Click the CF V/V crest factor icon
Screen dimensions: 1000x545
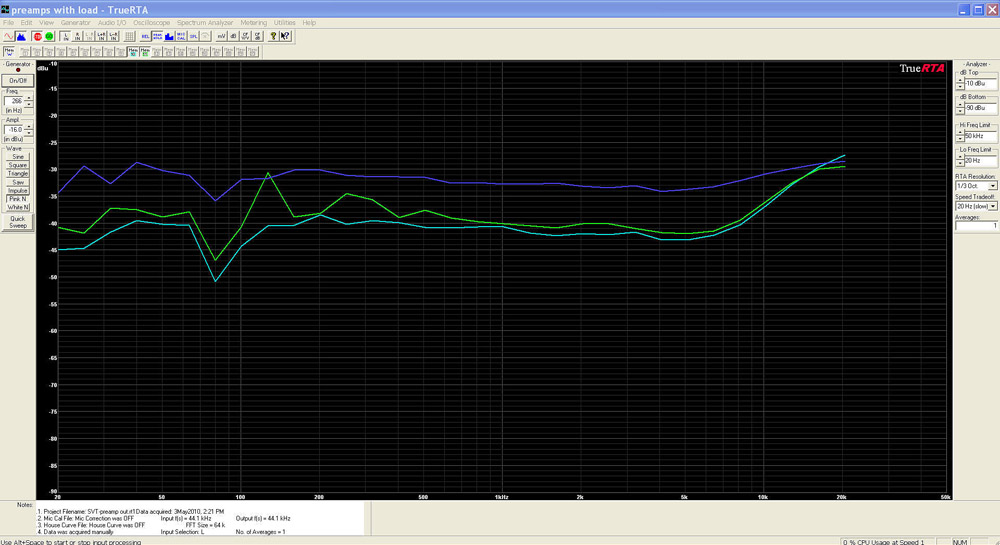(x=245, y=36)
